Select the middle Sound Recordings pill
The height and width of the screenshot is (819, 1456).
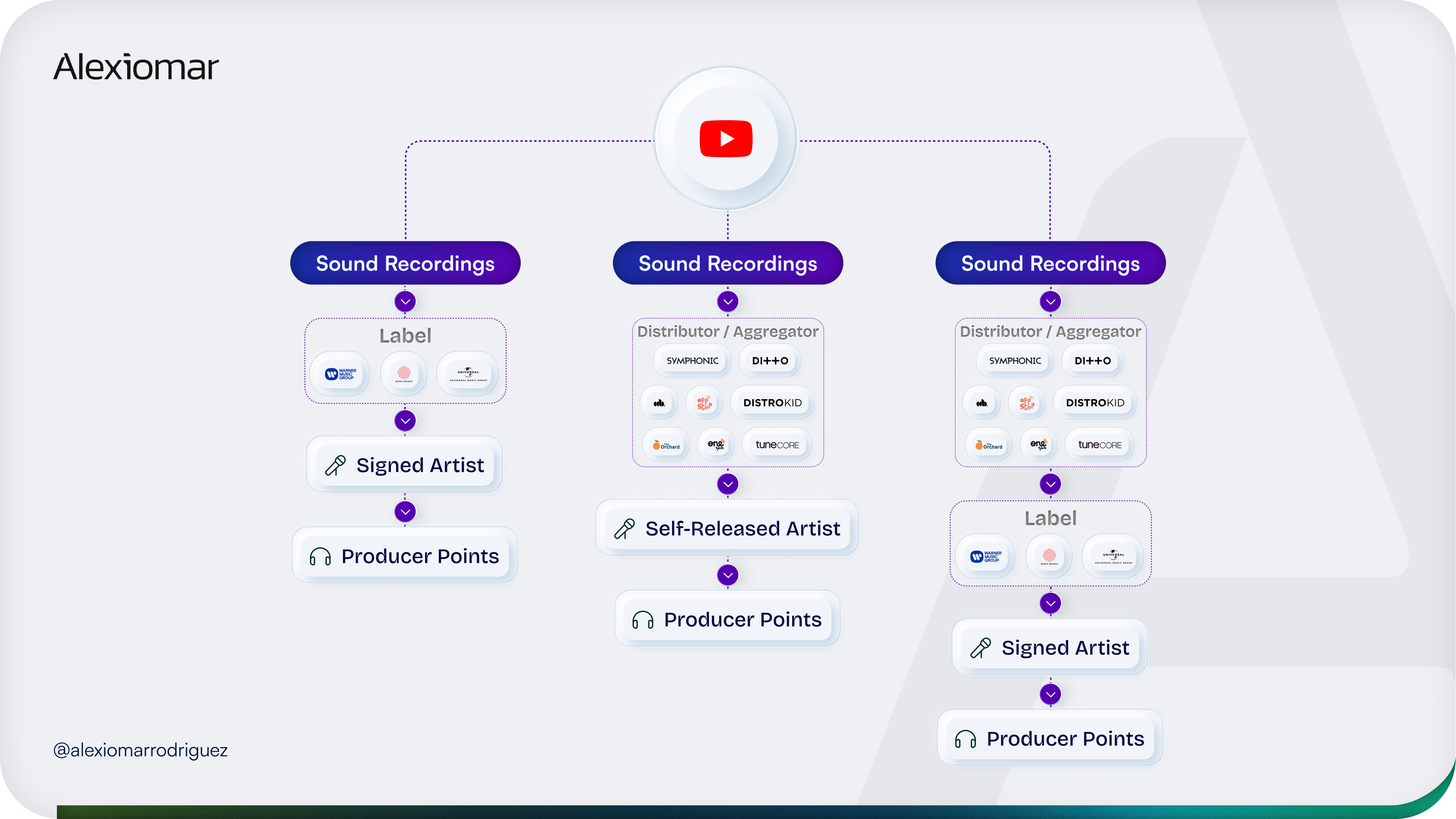(x=727, y=263)
